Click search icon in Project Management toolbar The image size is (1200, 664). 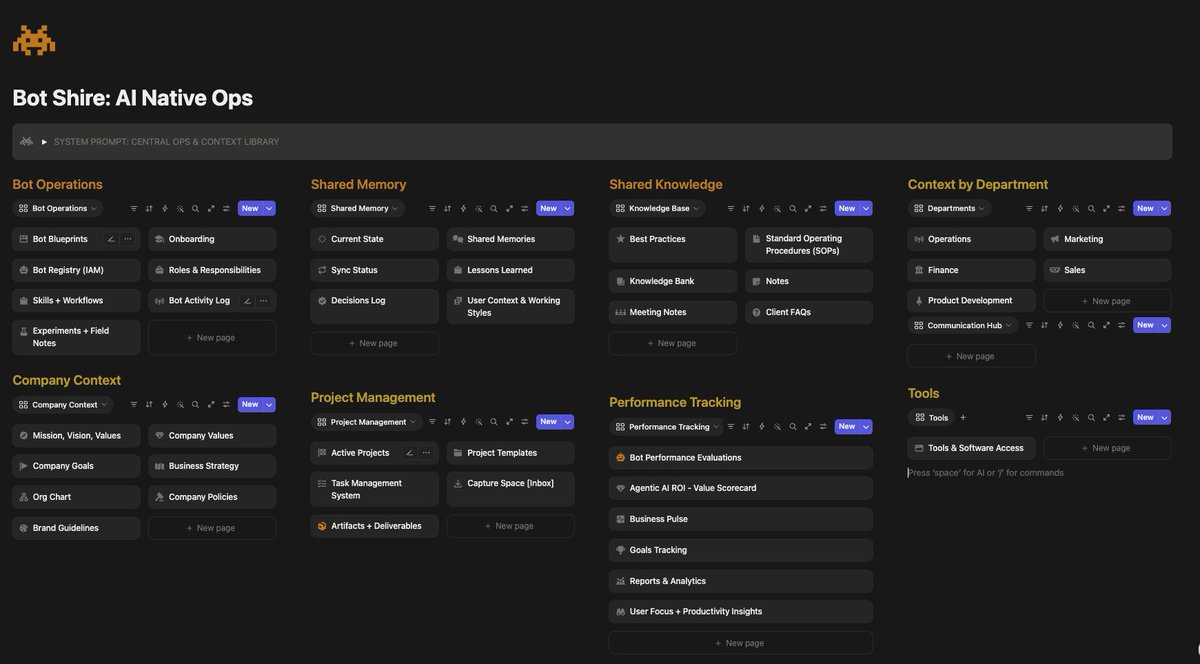pos(494,422)
